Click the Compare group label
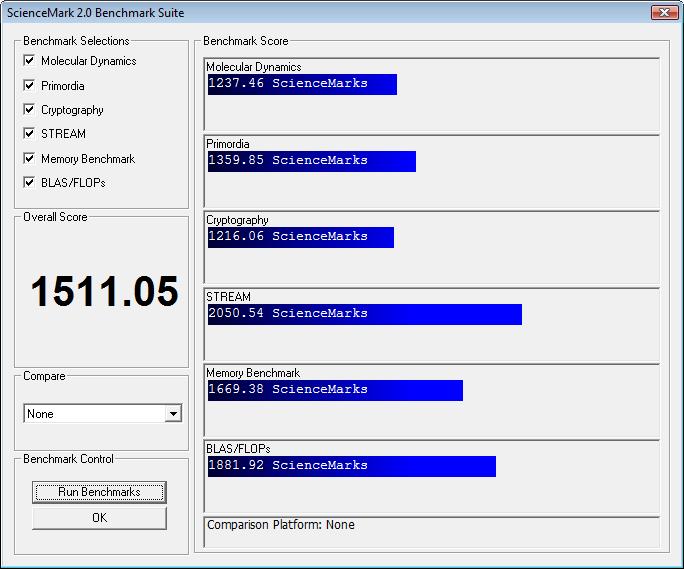Screen dimensions: 684x569 point(44,376)
